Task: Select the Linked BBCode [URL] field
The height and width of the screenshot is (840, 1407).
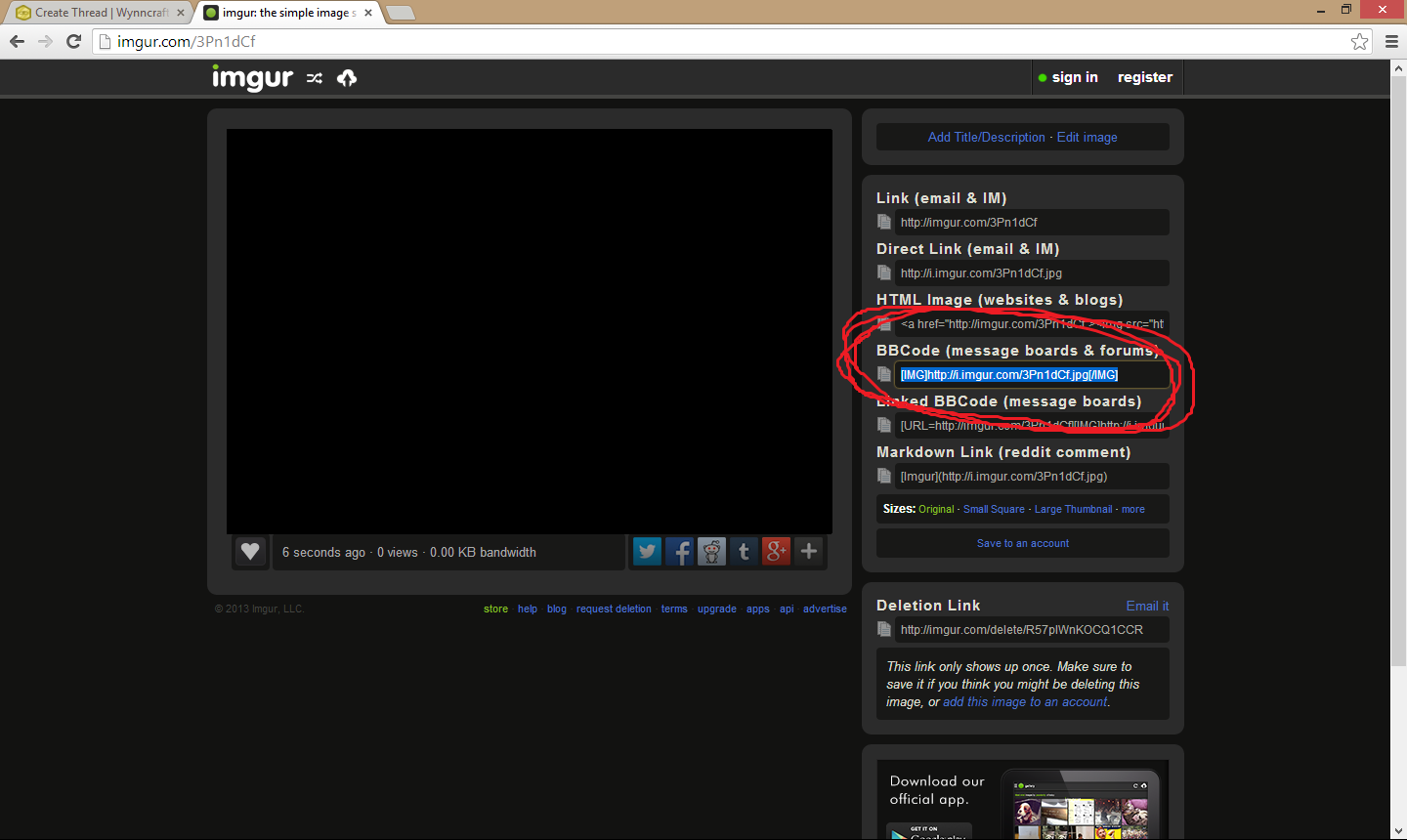Action: pyautogui.click(x=1032, y=425)
